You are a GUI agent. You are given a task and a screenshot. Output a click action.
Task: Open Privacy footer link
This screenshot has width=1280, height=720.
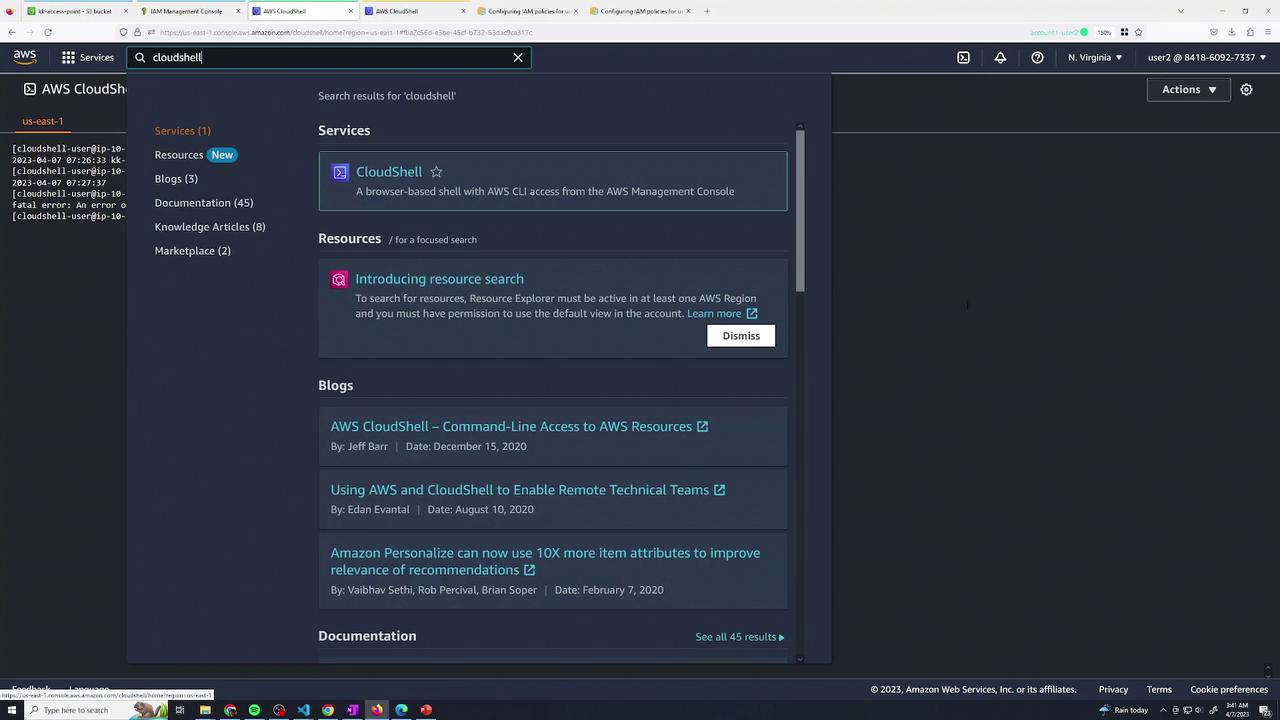click(x=1113, y=689)
